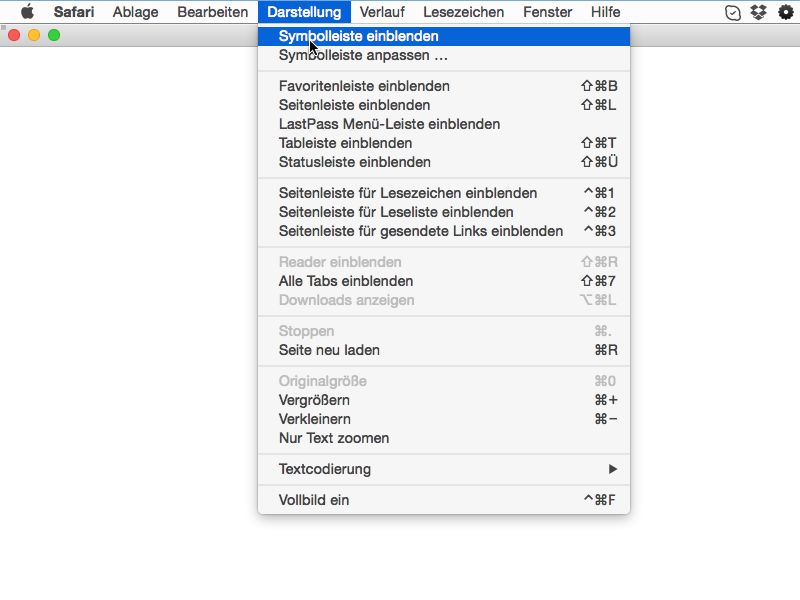Select Alle Tabs einblenden
The image size is (800, 600).
click(x=444, y=281)
